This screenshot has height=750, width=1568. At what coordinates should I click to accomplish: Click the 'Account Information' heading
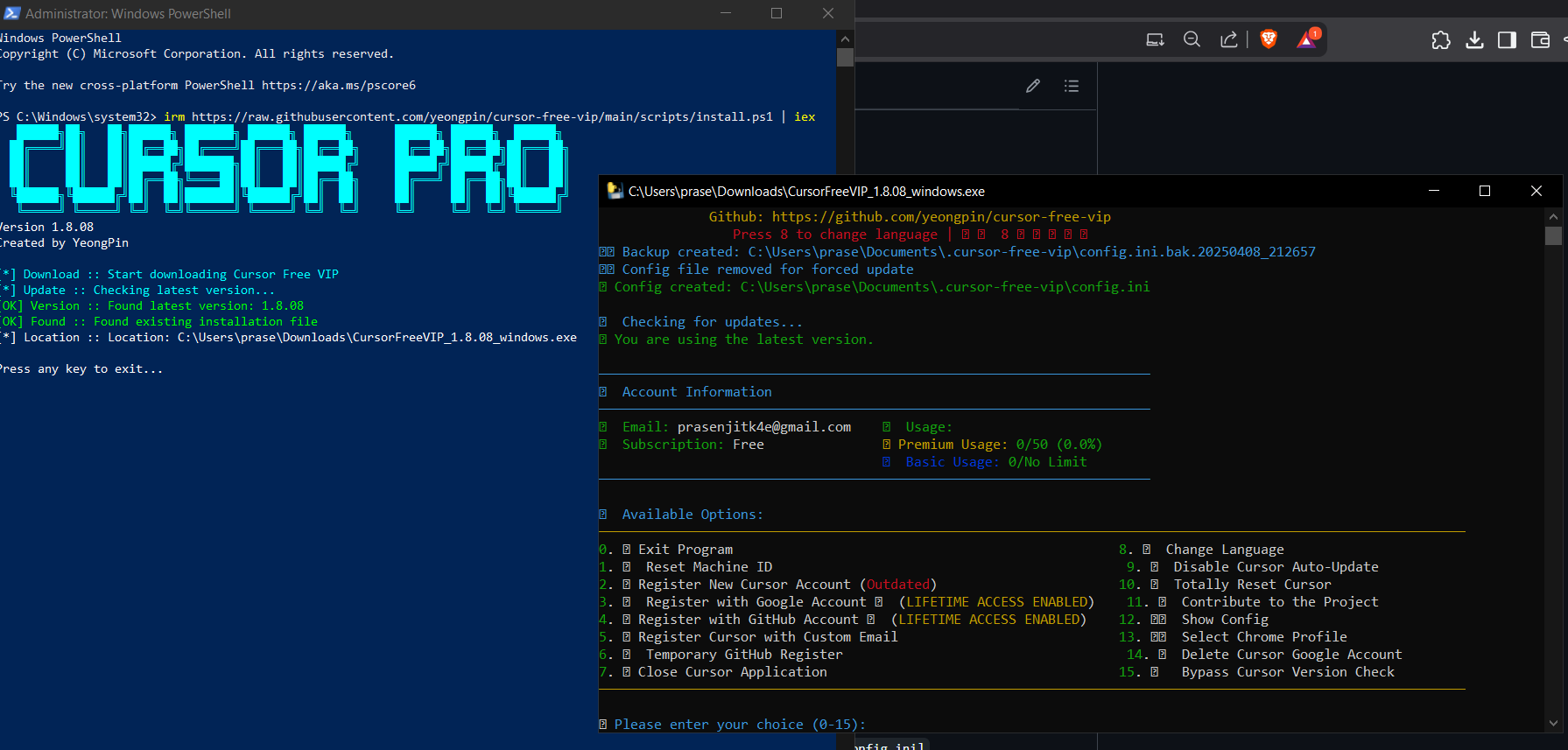697,392
